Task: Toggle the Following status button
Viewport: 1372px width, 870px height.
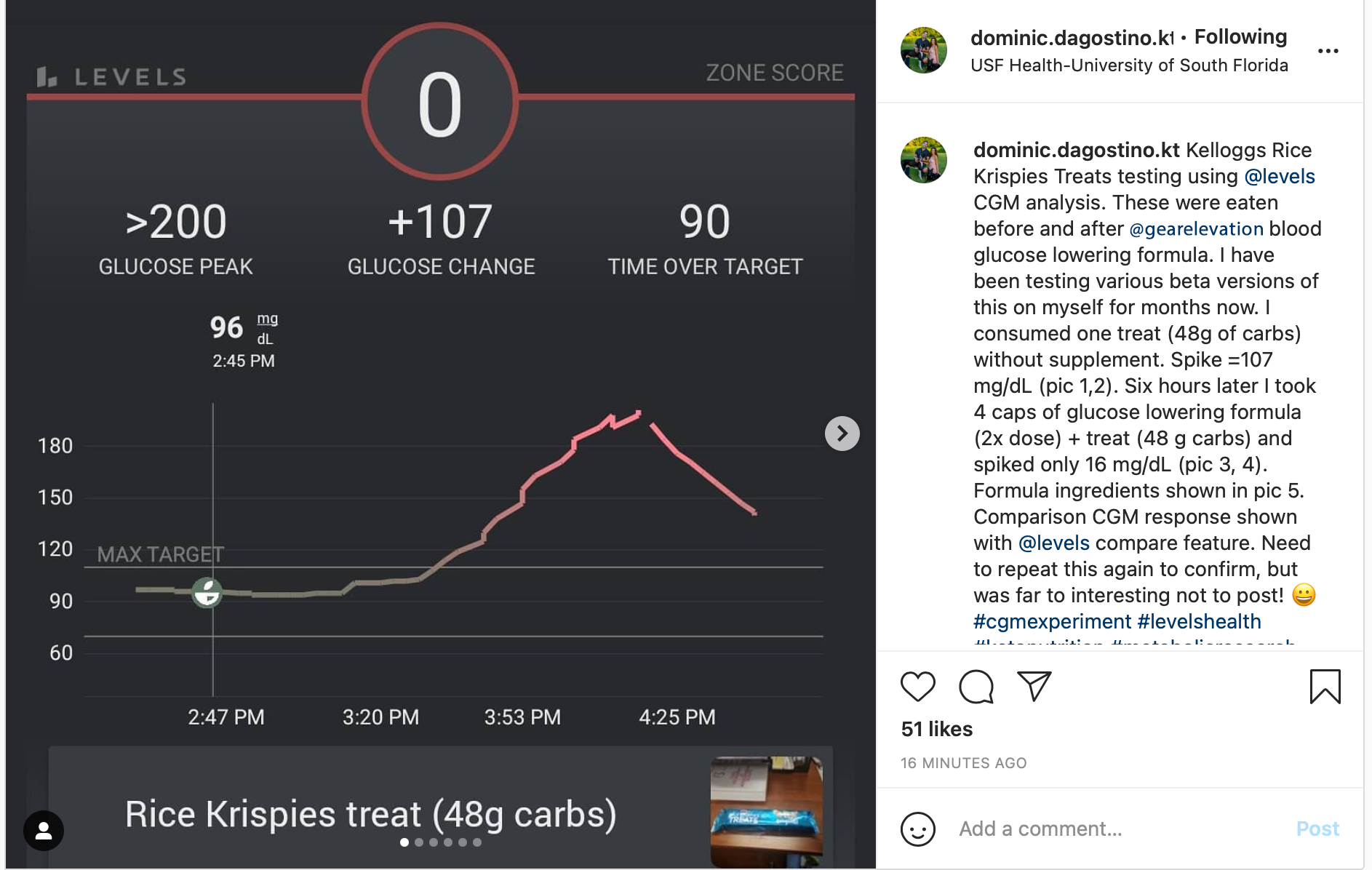Action: (1240, 37)
